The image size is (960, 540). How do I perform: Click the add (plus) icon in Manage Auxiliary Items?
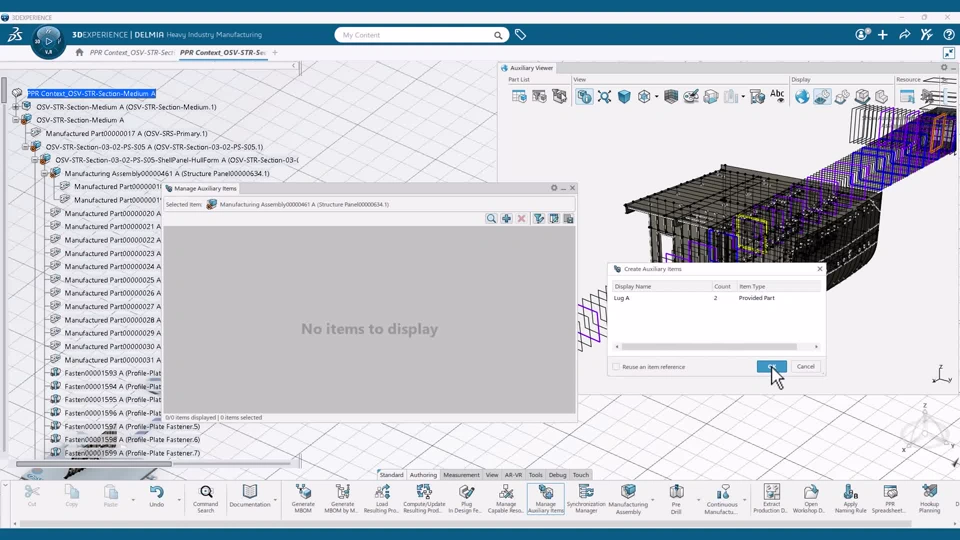point(506,218)
